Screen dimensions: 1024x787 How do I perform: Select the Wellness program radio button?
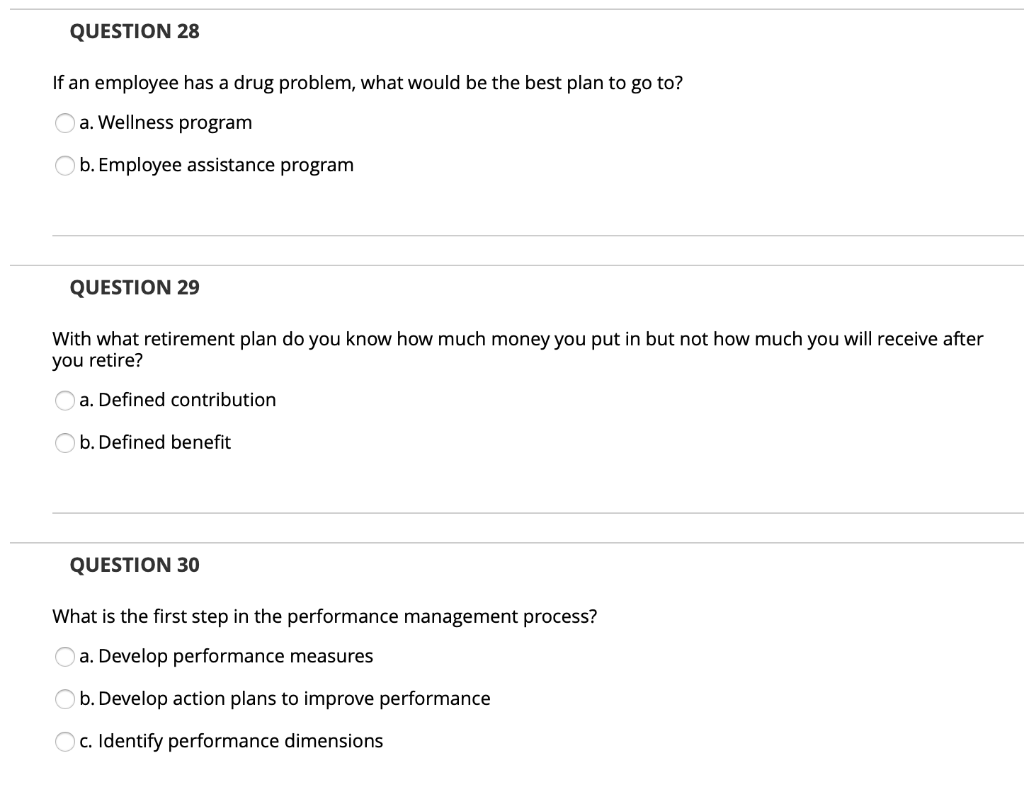point(65,123)
